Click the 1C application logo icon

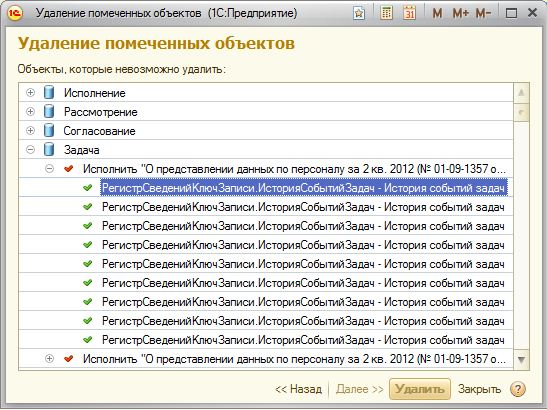(x=14, y=13)
